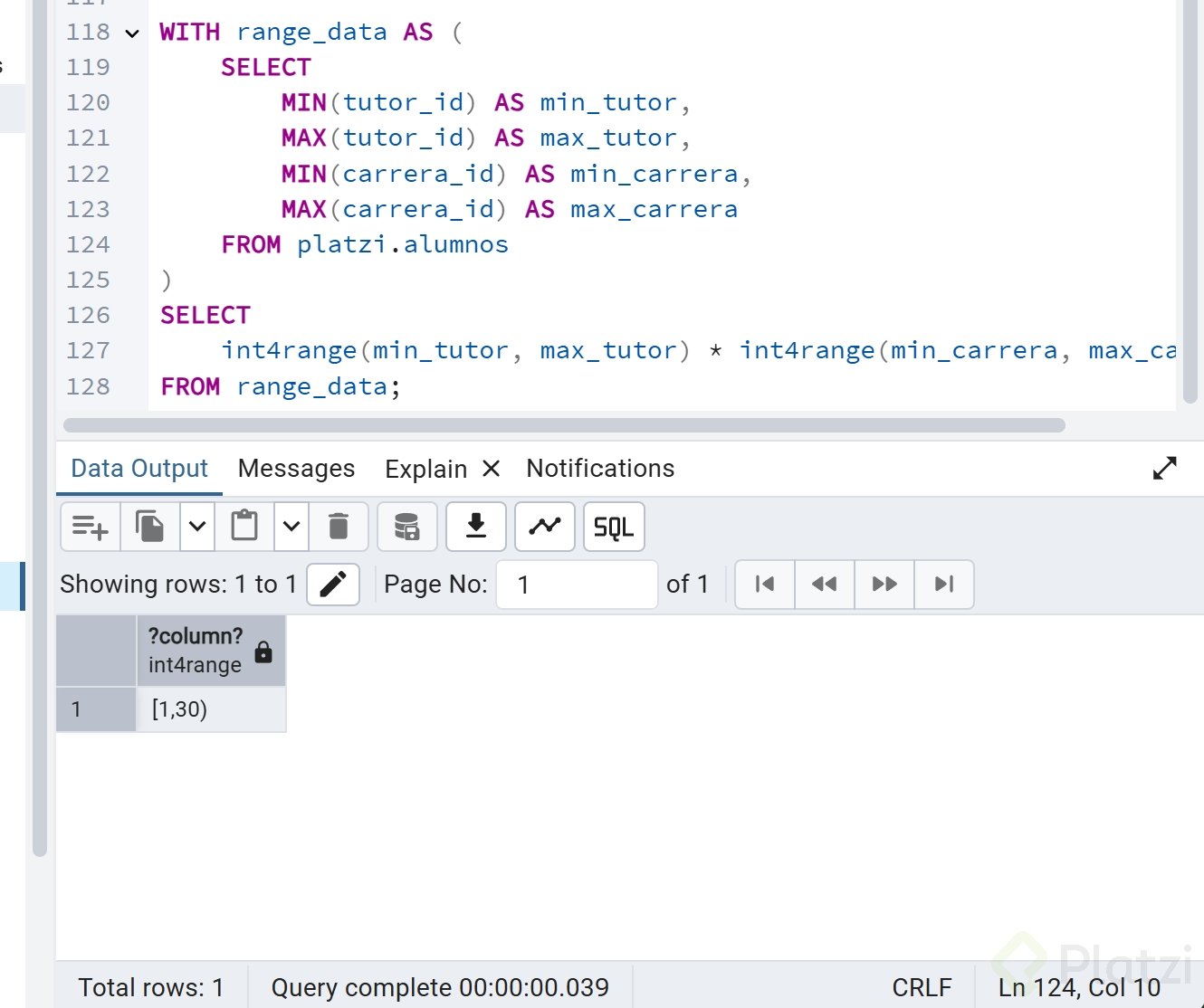This screenshot has width=1204, height=1008.
Task: Collapse the code fold at line 118
Action: 132,33
